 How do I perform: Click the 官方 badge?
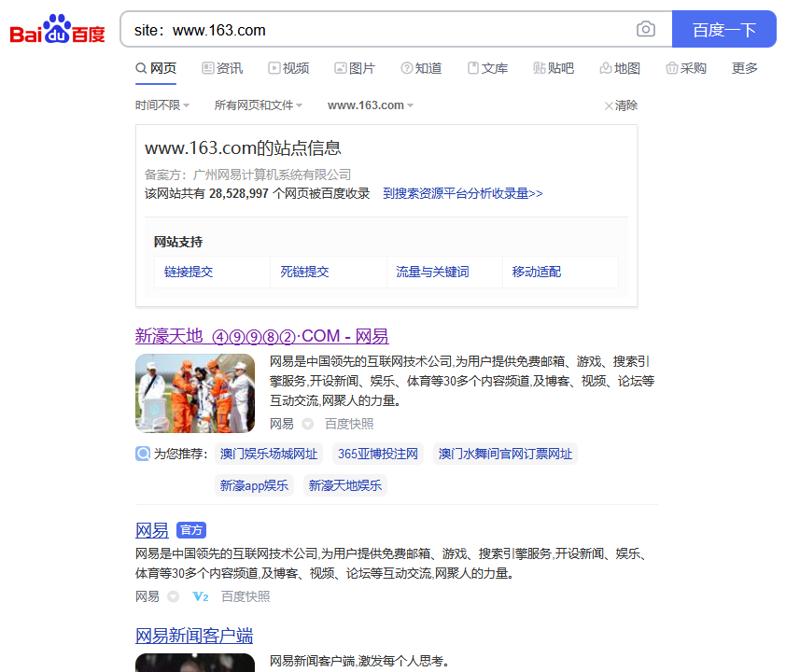click(x=191, y=530)
